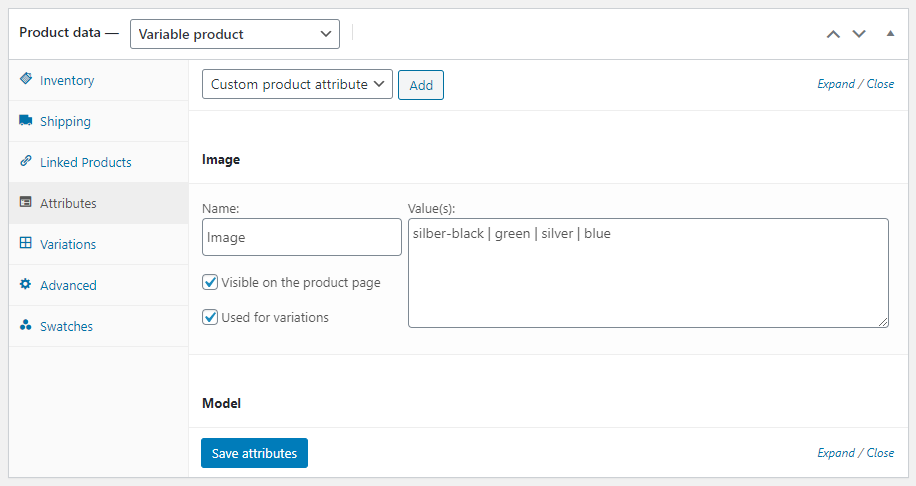Click the Advanced gear icon
Image resolution: width=916 pixels, height=486 pixels.
tap(26, 285)
